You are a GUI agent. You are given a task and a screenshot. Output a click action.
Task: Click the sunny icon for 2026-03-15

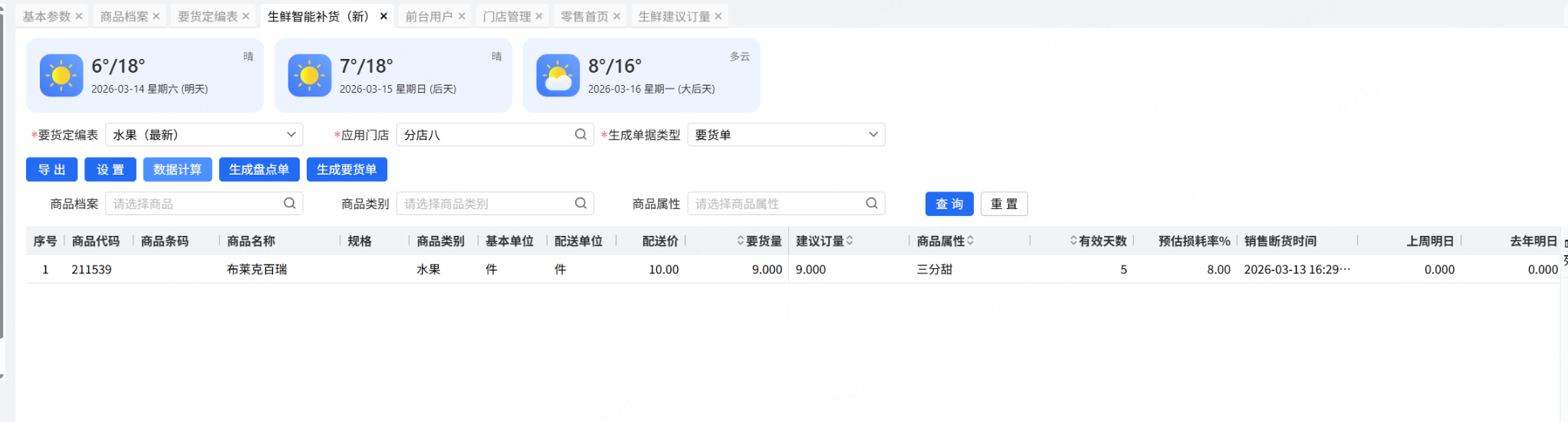point(310,76)
